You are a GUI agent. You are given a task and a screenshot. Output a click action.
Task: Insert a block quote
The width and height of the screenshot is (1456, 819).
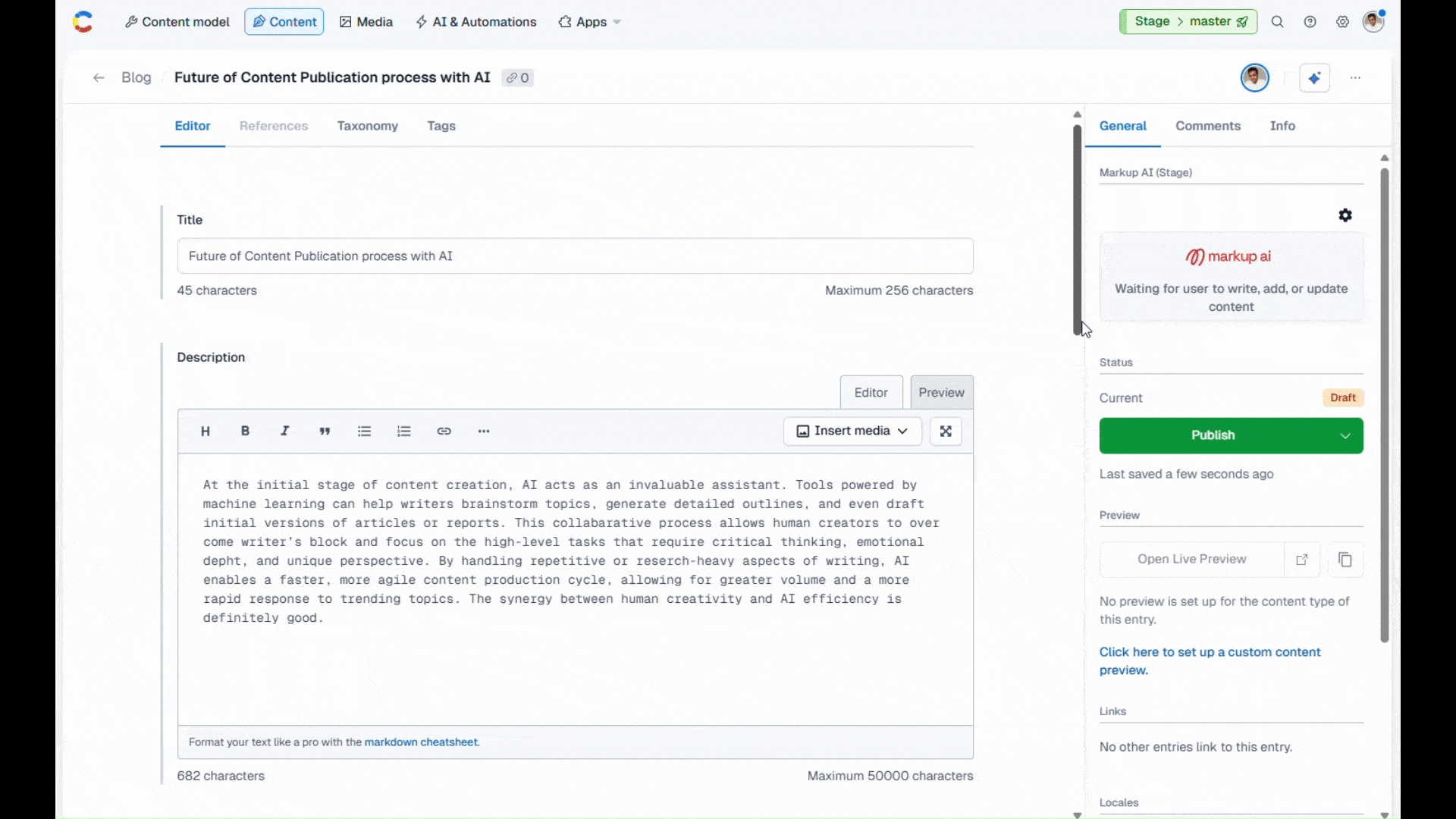point(325,431)
